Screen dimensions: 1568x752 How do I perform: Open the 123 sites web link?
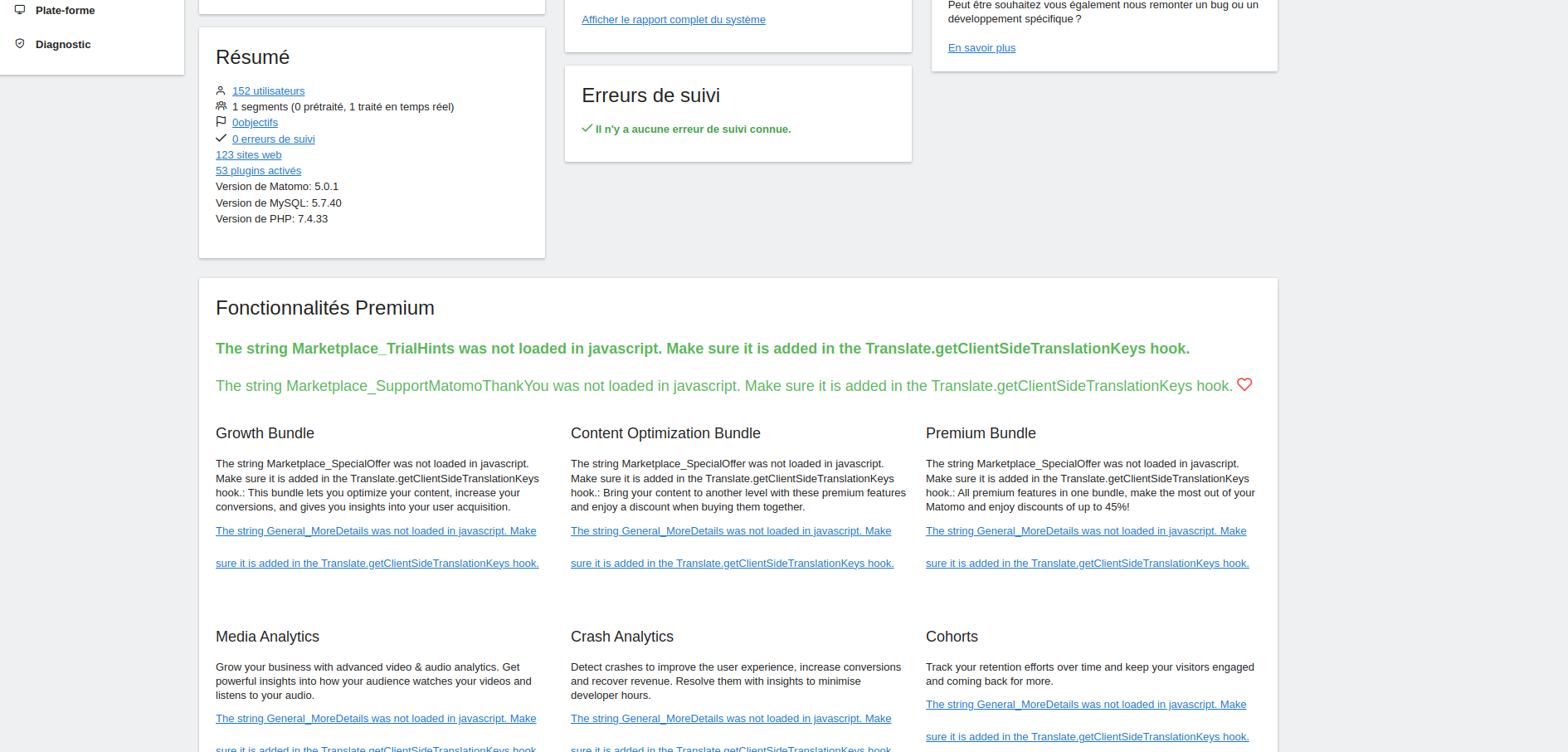249,155
